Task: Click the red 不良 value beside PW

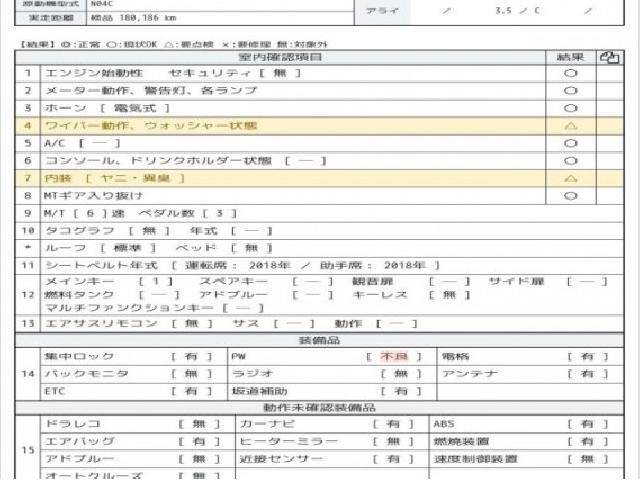Action: [394, 356]
